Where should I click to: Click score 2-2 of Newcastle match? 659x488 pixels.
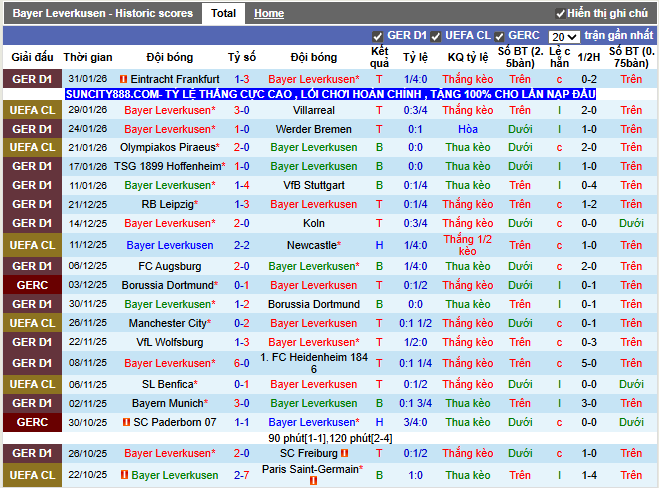point(242,245)
